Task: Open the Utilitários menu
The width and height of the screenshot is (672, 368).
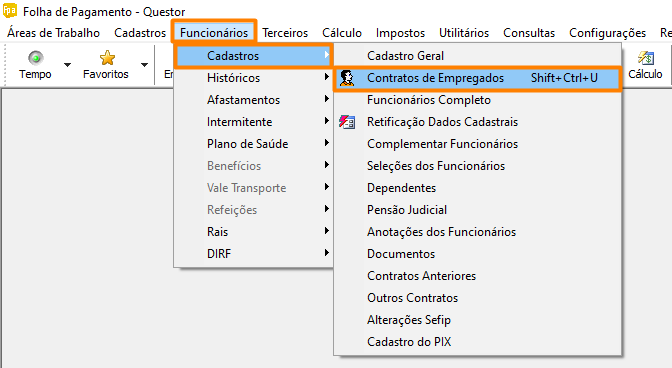Action: (x=464, y=33)
